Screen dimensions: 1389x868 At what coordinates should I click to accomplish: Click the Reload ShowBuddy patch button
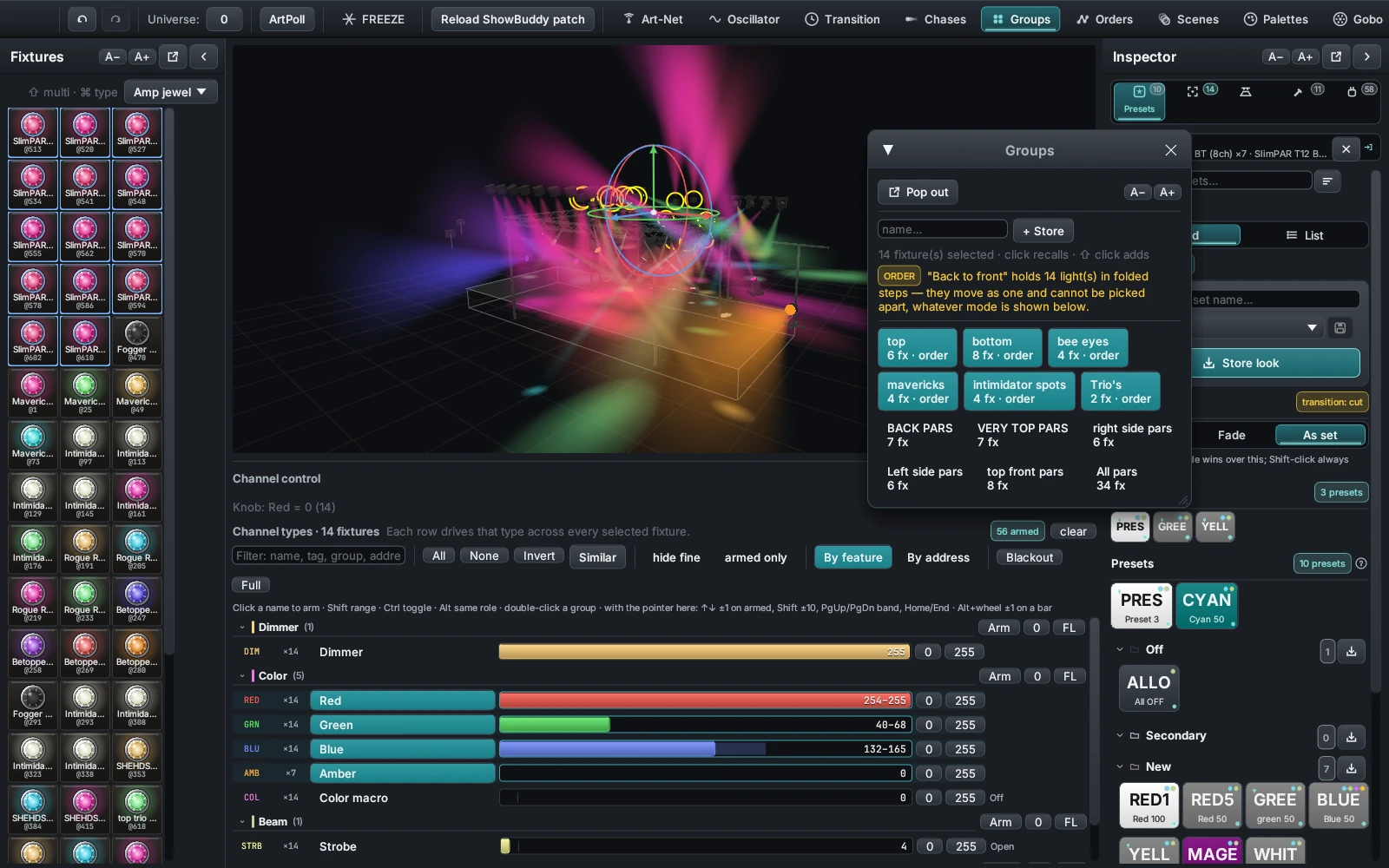coord(513,19)
